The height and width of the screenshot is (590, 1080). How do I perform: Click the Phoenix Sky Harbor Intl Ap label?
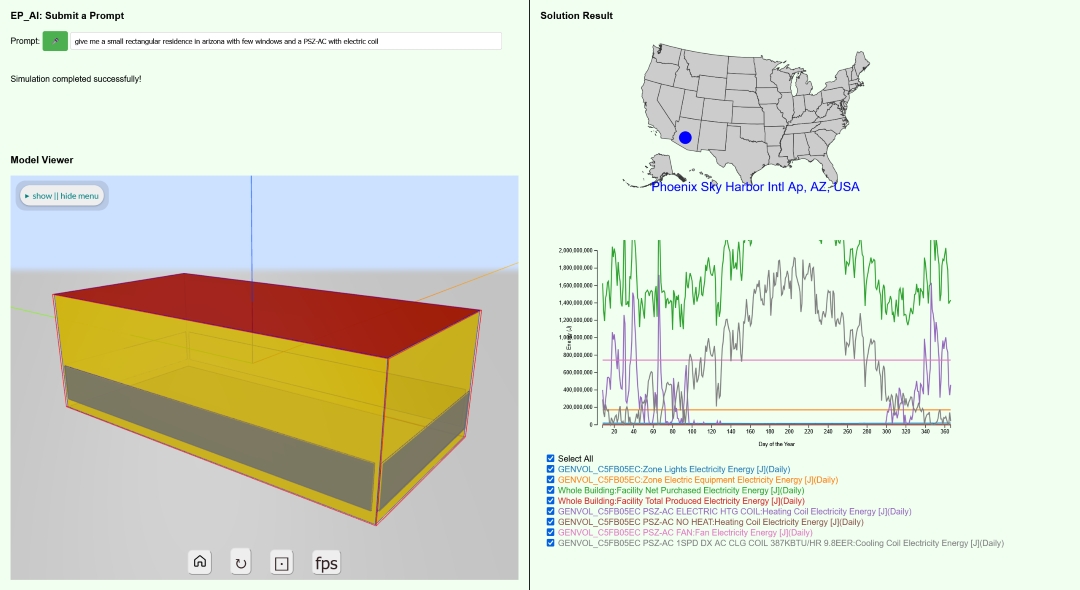click(755, 187)
